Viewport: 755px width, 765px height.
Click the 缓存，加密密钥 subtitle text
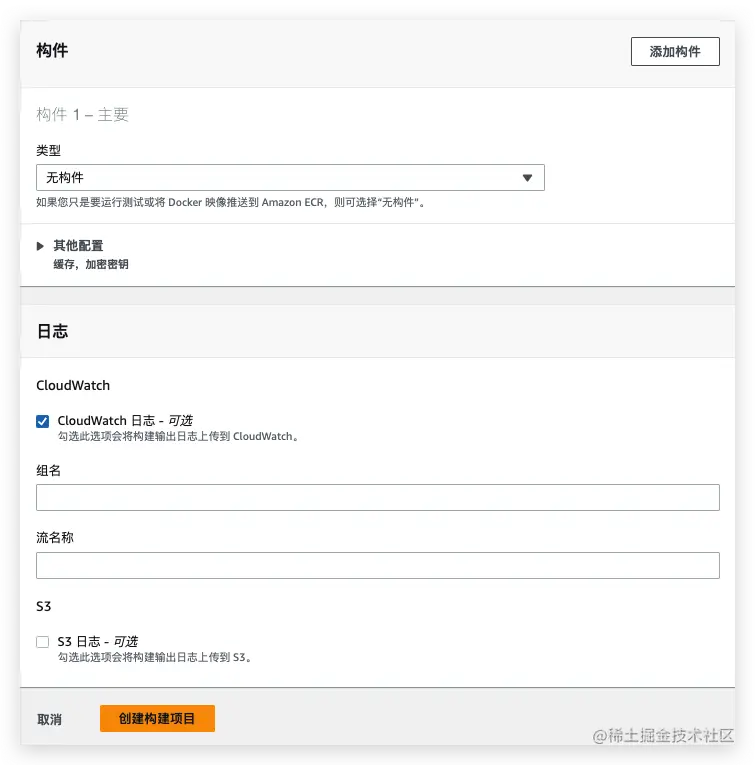point(91,264)
